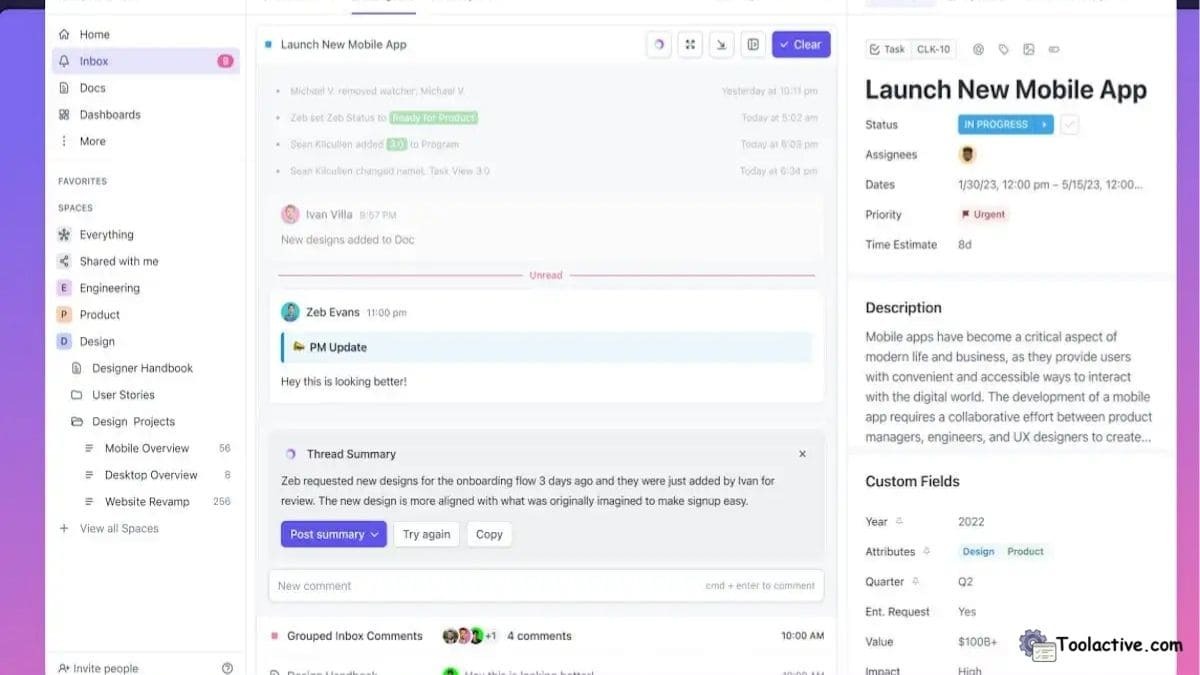1200x675 pixels.
Task: Mark the task complete with the checkmark circle
Action: coord(1068,124)
